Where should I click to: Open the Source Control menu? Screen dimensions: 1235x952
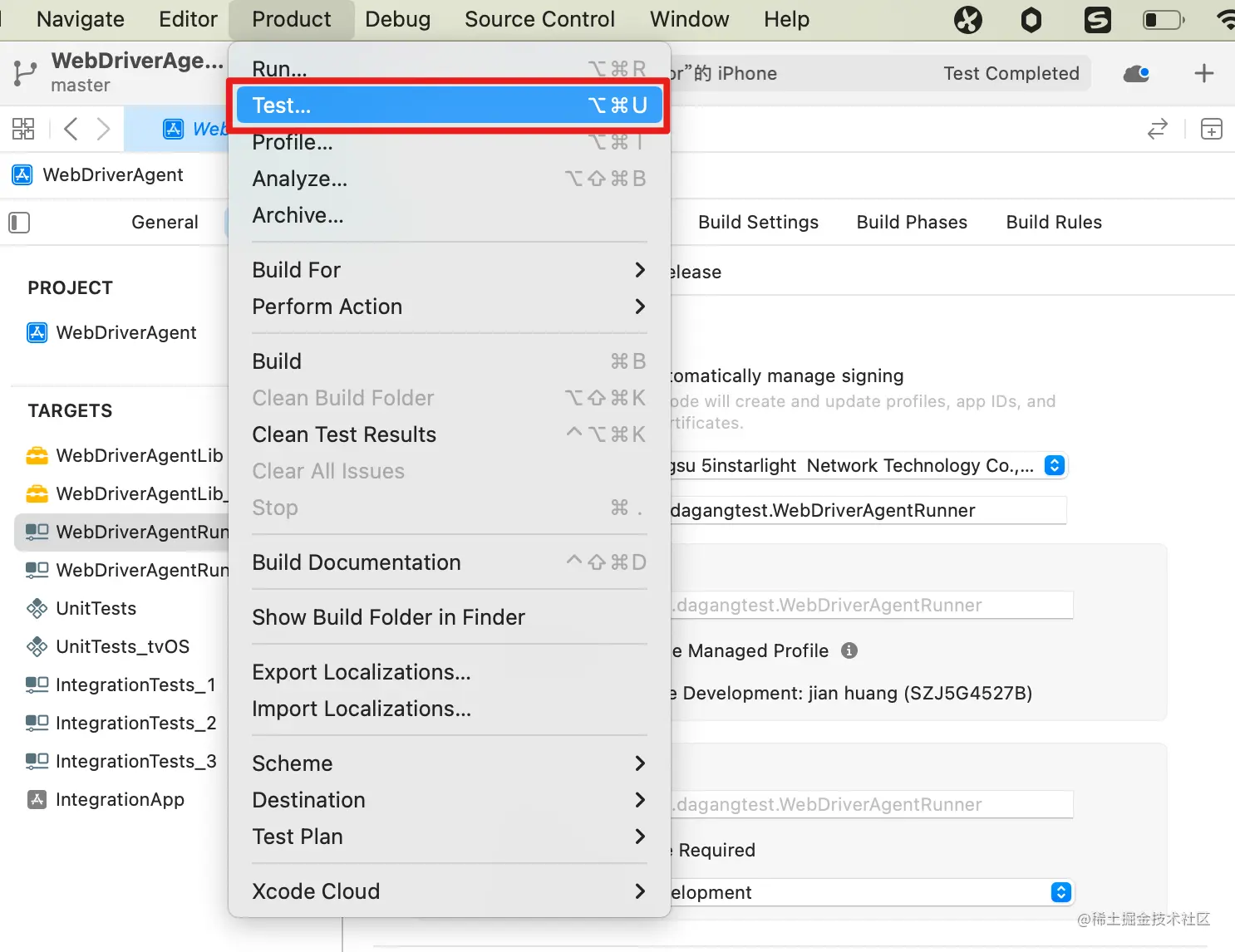coord(539,19)
